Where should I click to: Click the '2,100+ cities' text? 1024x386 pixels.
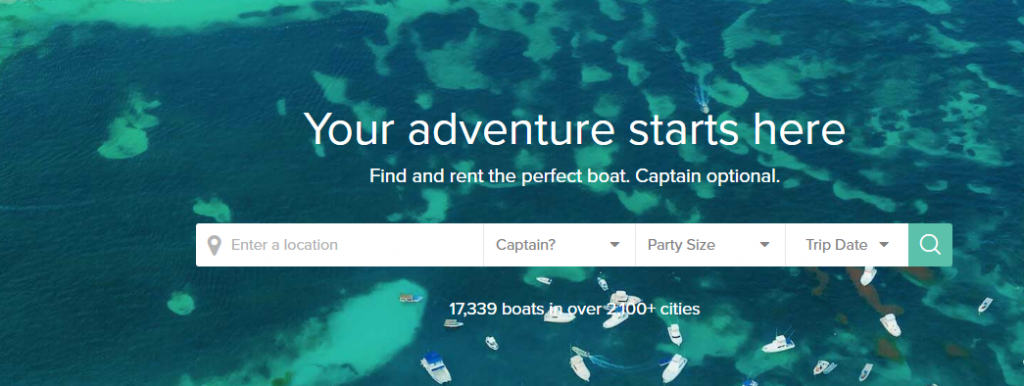(654, 308)
